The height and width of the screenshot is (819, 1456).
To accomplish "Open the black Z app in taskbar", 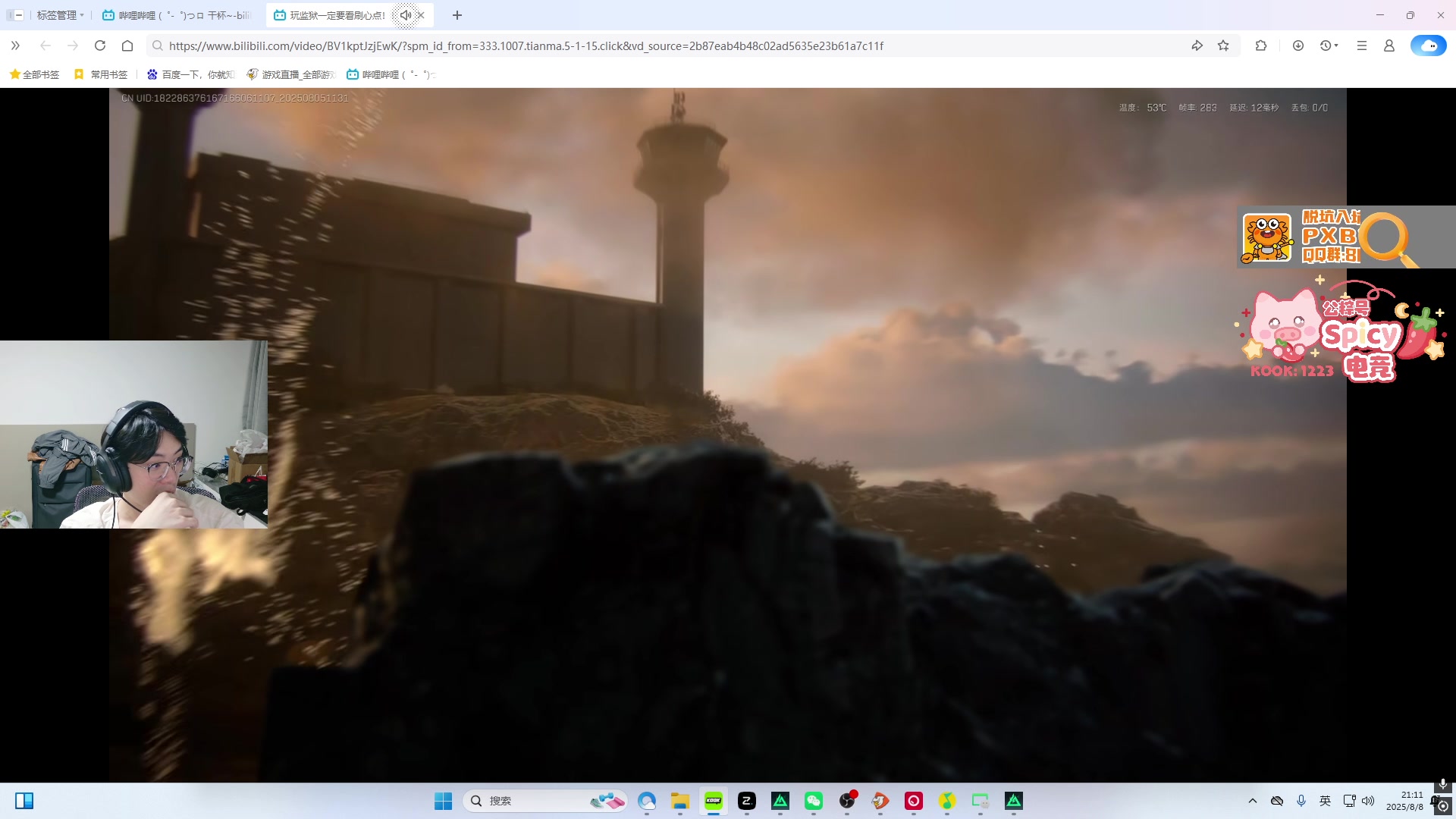I will 747,801.
